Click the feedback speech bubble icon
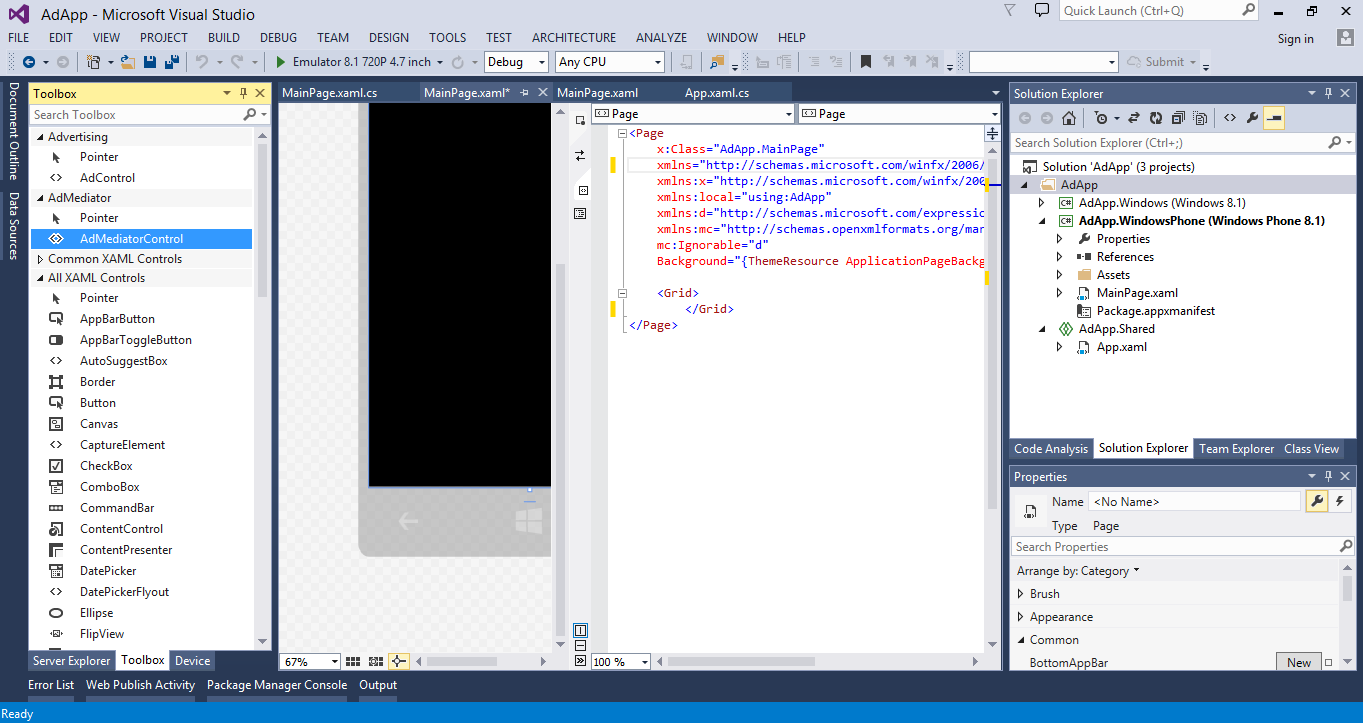Image resolution: width=1363 pixels, height=723 pixels. point(1041,11)
